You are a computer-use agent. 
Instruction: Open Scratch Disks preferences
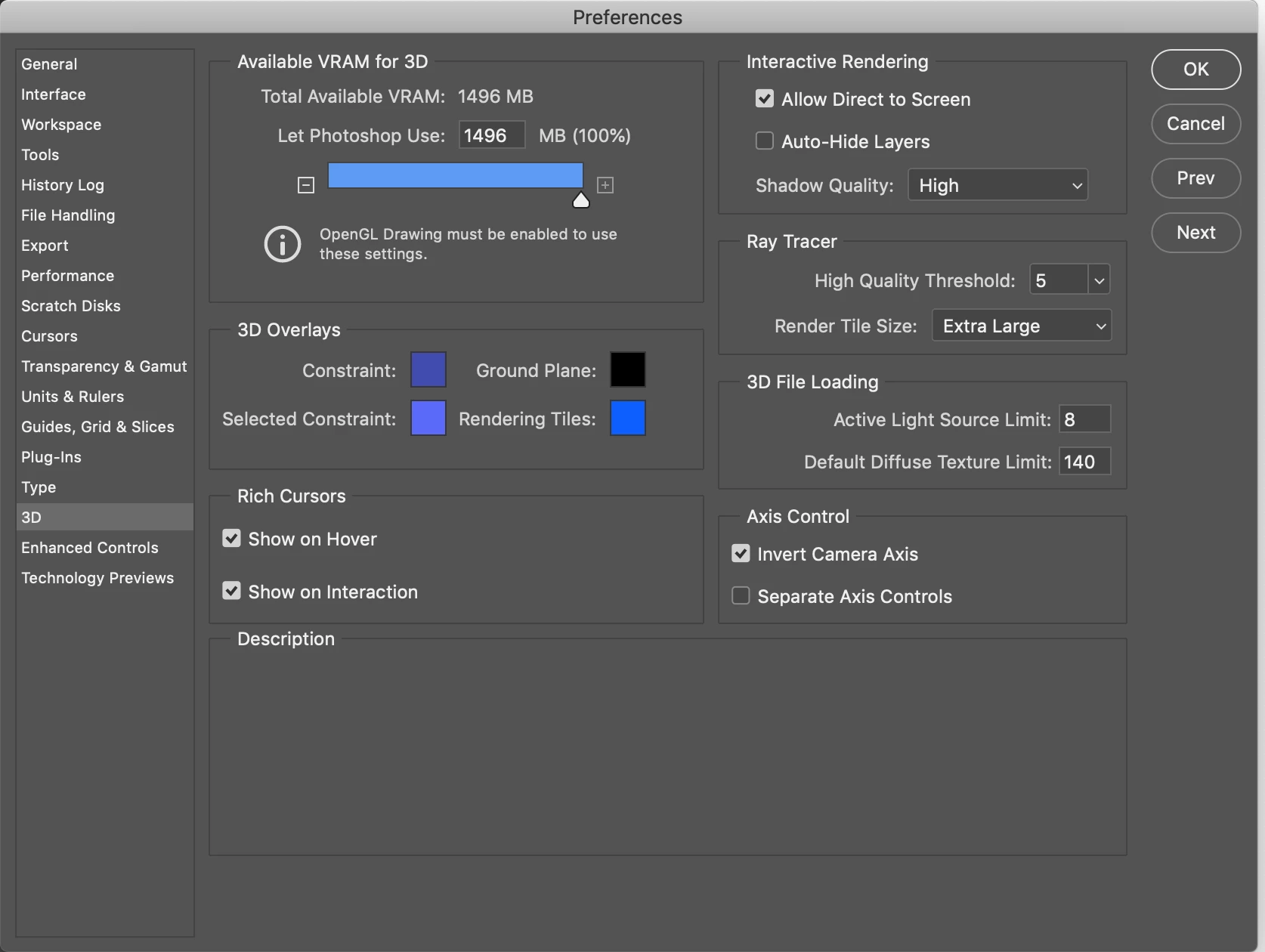coord(104,306)
